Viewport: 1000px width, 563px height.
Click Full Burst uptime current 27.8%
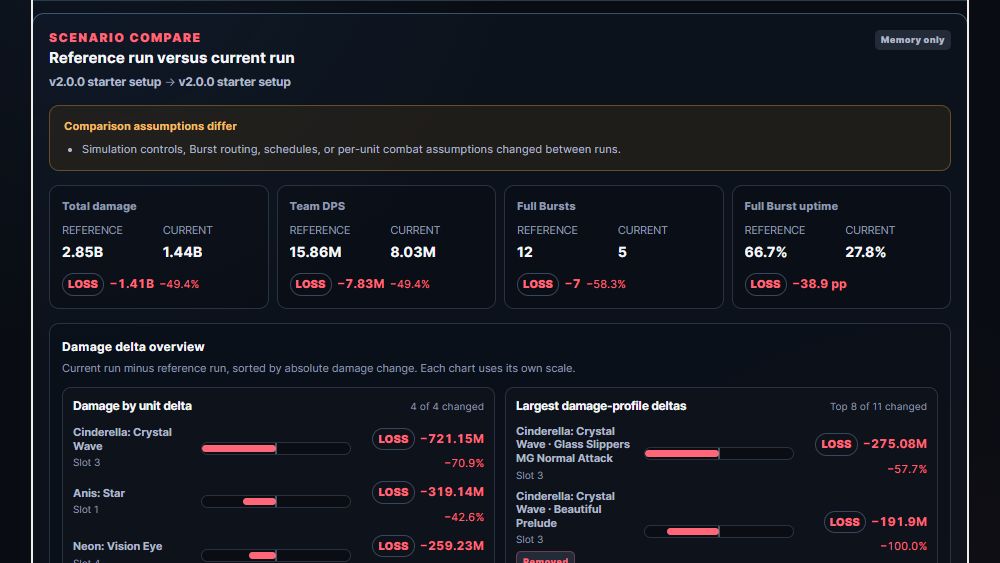coord(865,252)
